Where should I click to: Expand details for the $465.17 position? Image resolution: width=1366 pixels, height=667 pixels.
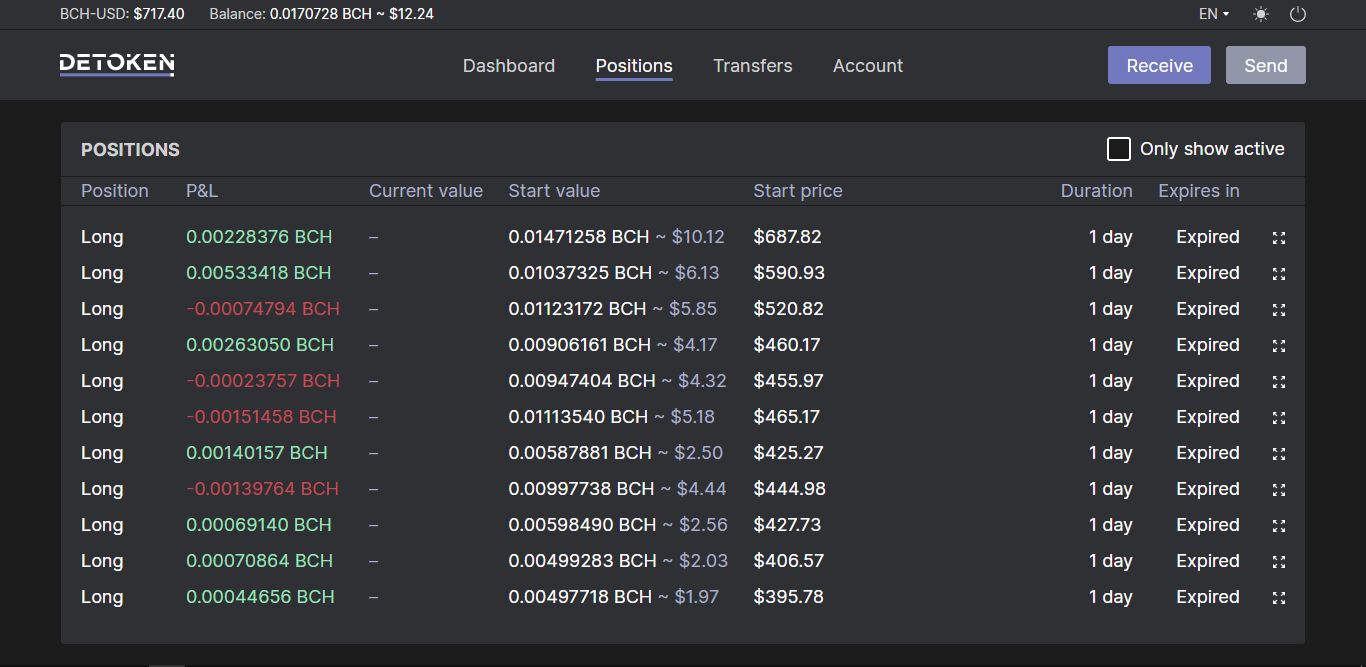pos(1278,418)
